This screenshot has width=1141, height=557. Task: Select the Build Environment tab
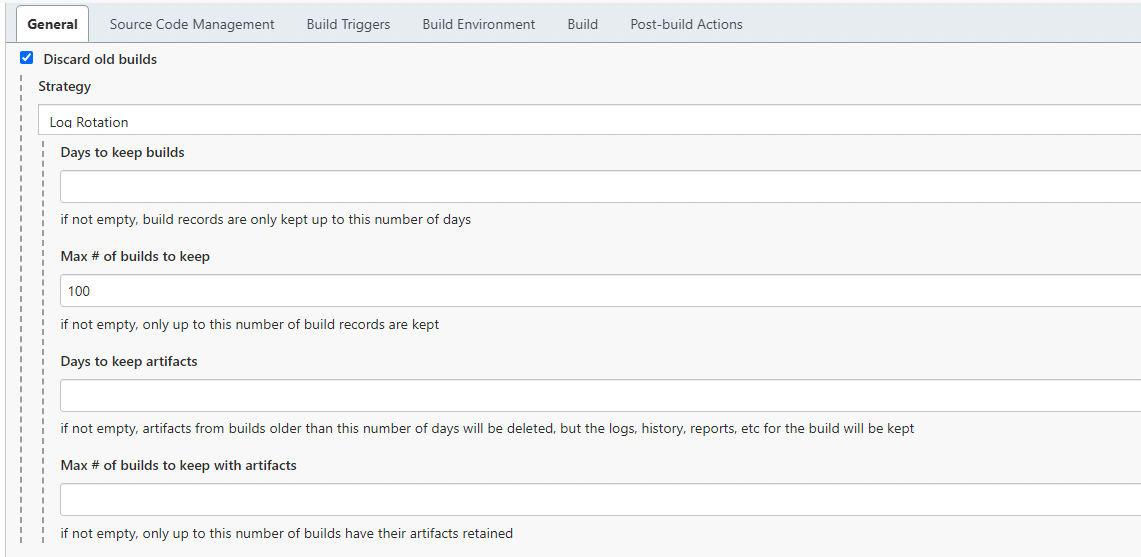coord(478,24)
